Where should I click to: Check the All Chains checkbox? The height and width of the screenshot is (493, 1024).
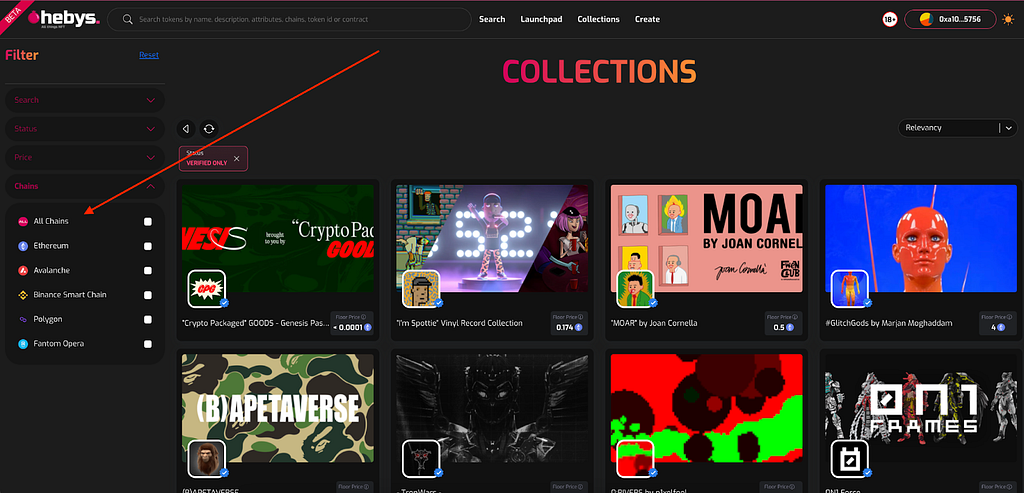coord(148,222)
